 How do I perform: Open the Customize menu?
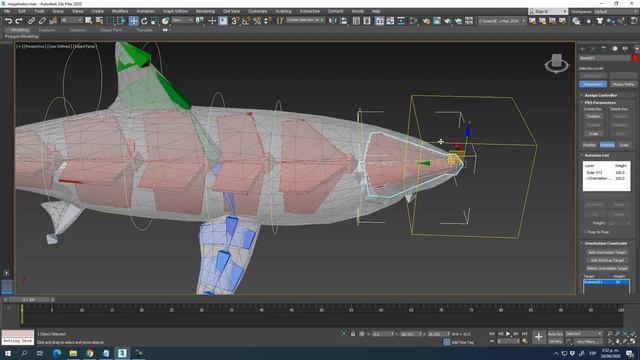(x=258, y=11)
